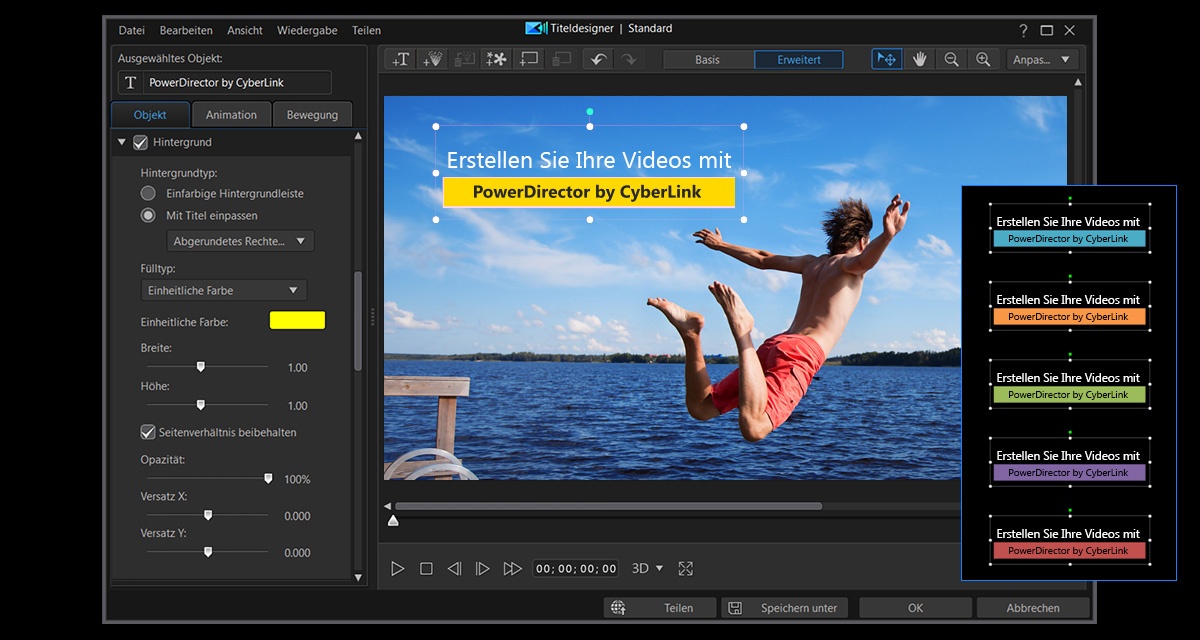This screenshot has height=640, width=1200.
Task: Click the help question mark icon
Action: (1023, 30)
